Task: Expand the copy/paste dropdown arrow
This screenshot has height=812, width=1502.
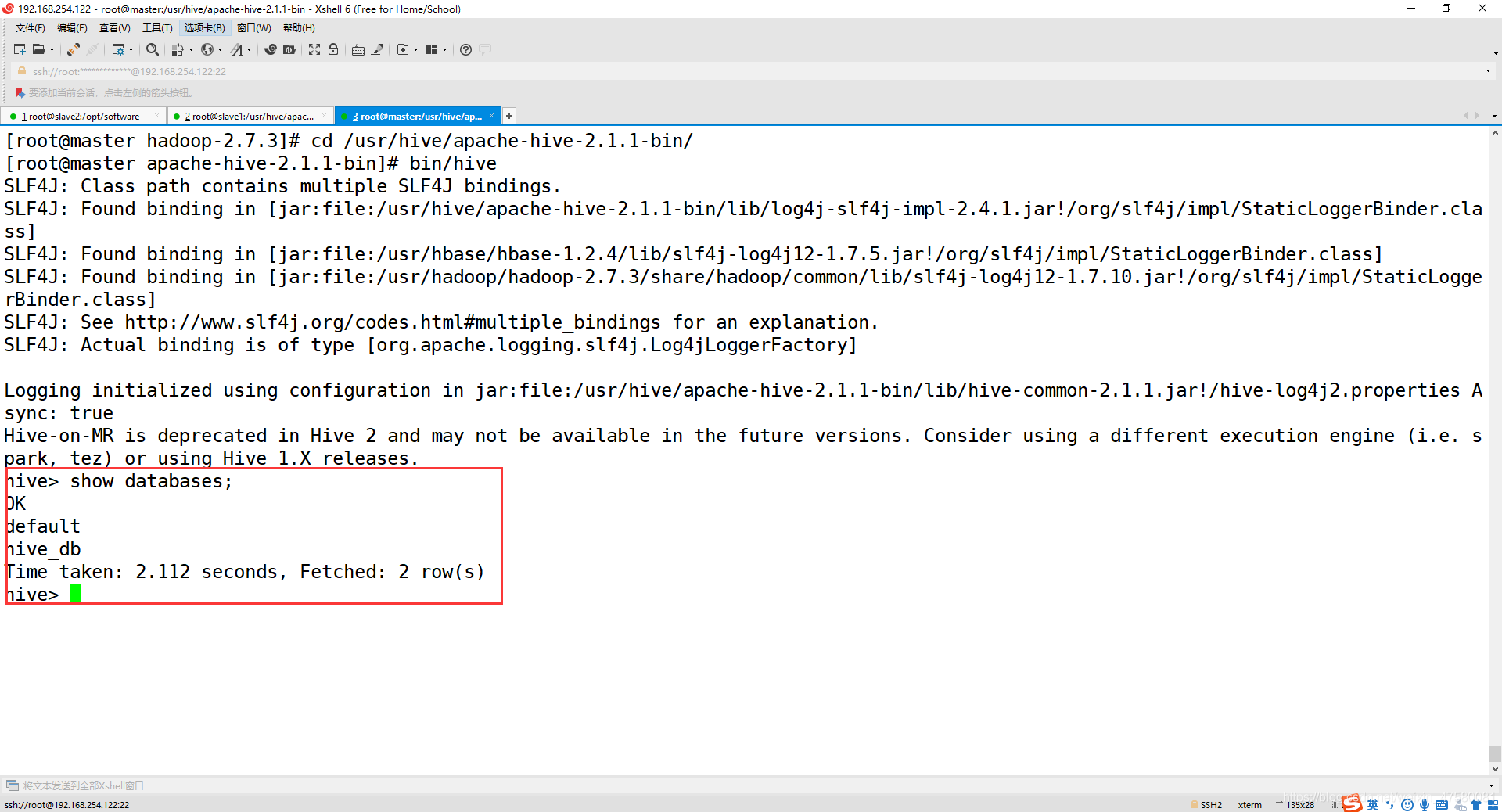Action: (191, 50)
